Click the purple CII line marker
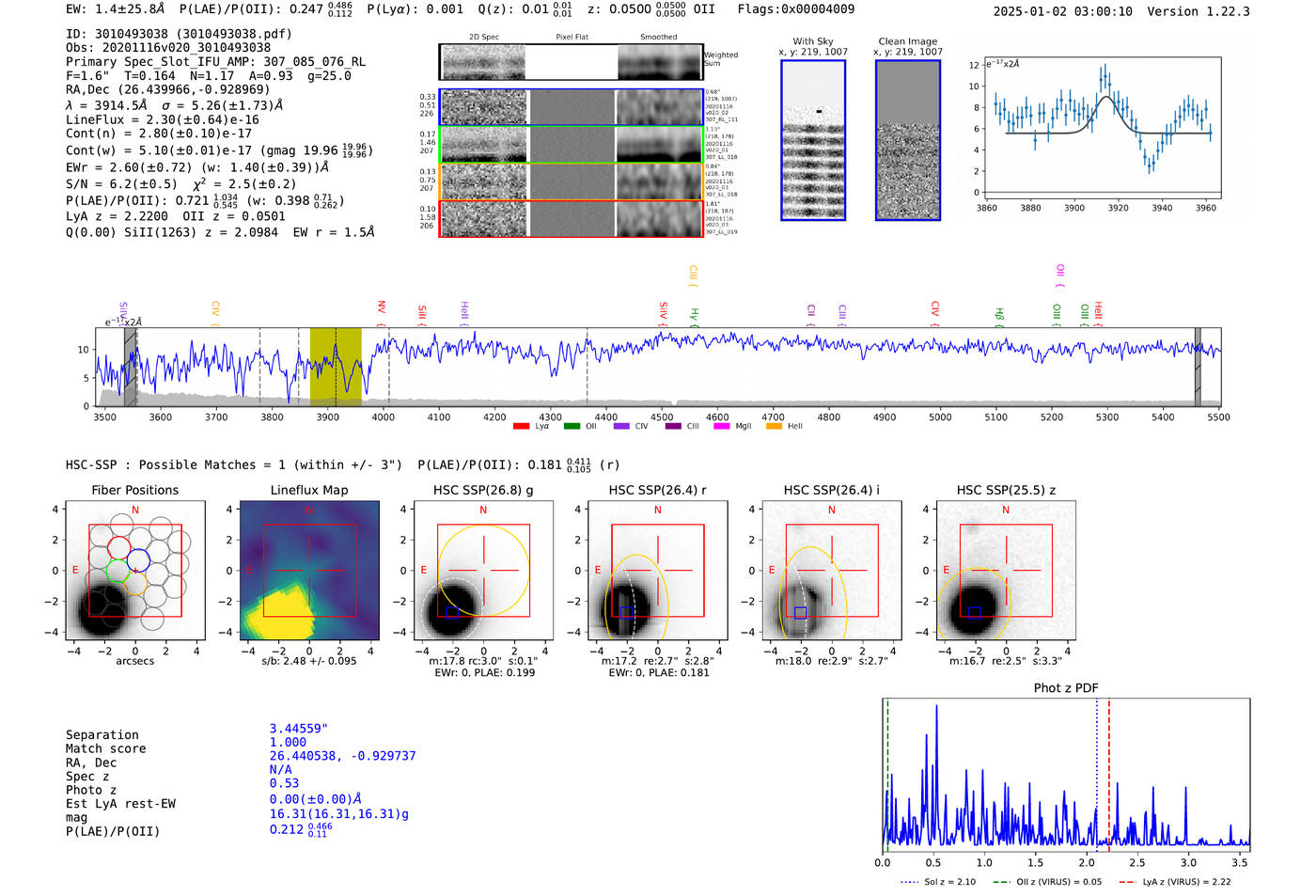 pyautogui.click(x=811, y=315)
